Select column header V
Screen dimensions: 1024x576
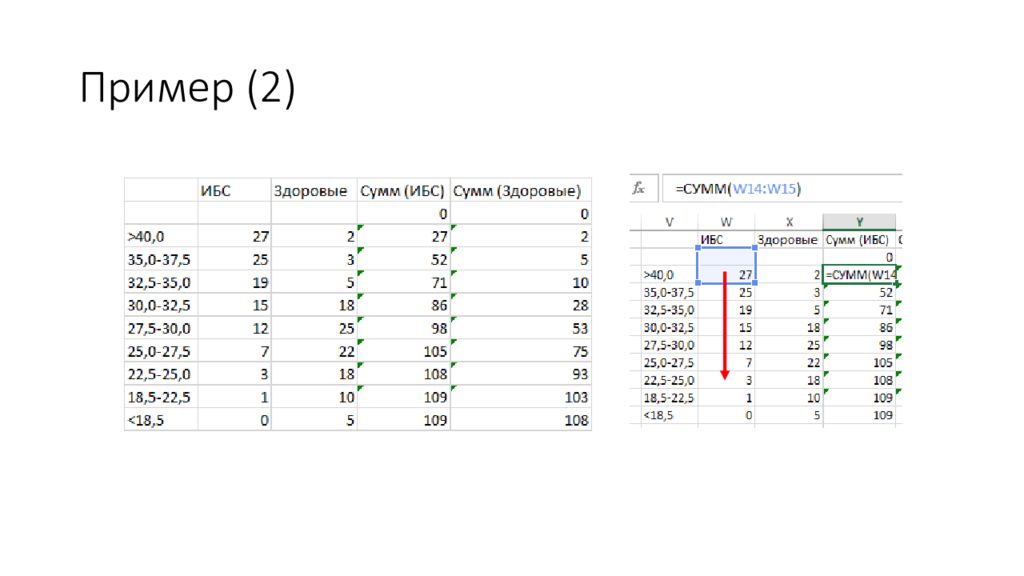(668, 222)
